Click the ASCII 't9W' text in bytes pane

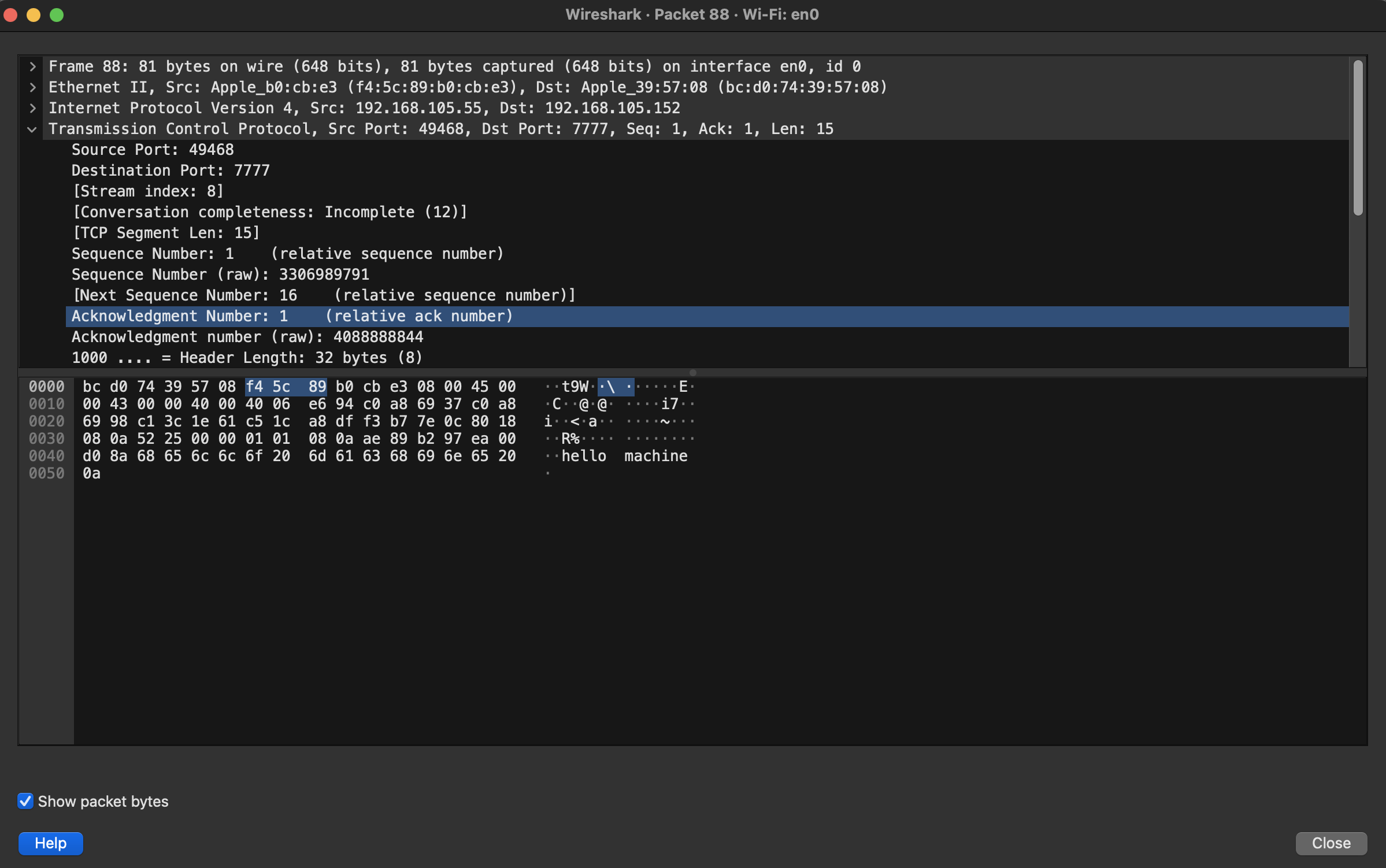(x=575, y=387)
